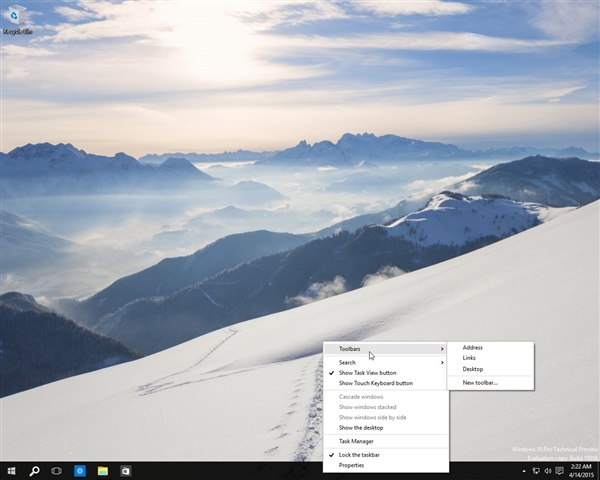Click the volume icon in system tray
Image resolution: width=600 pixels, height=480 pixels.
pos(548,471)
